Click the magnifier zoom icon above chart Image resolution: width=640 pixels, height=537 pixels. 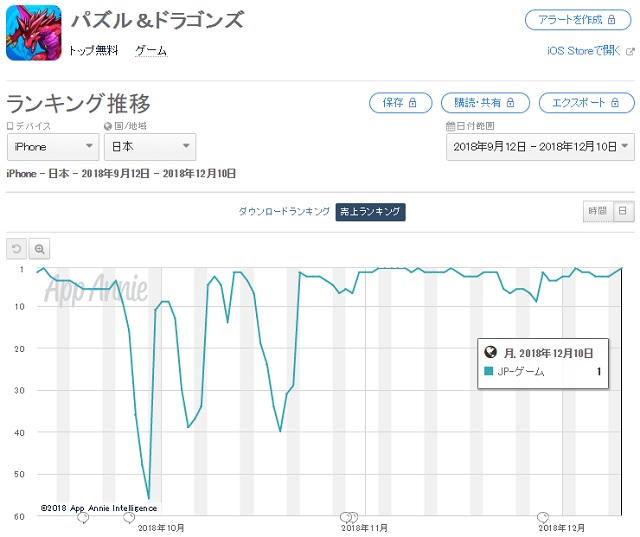click(40, 249)
